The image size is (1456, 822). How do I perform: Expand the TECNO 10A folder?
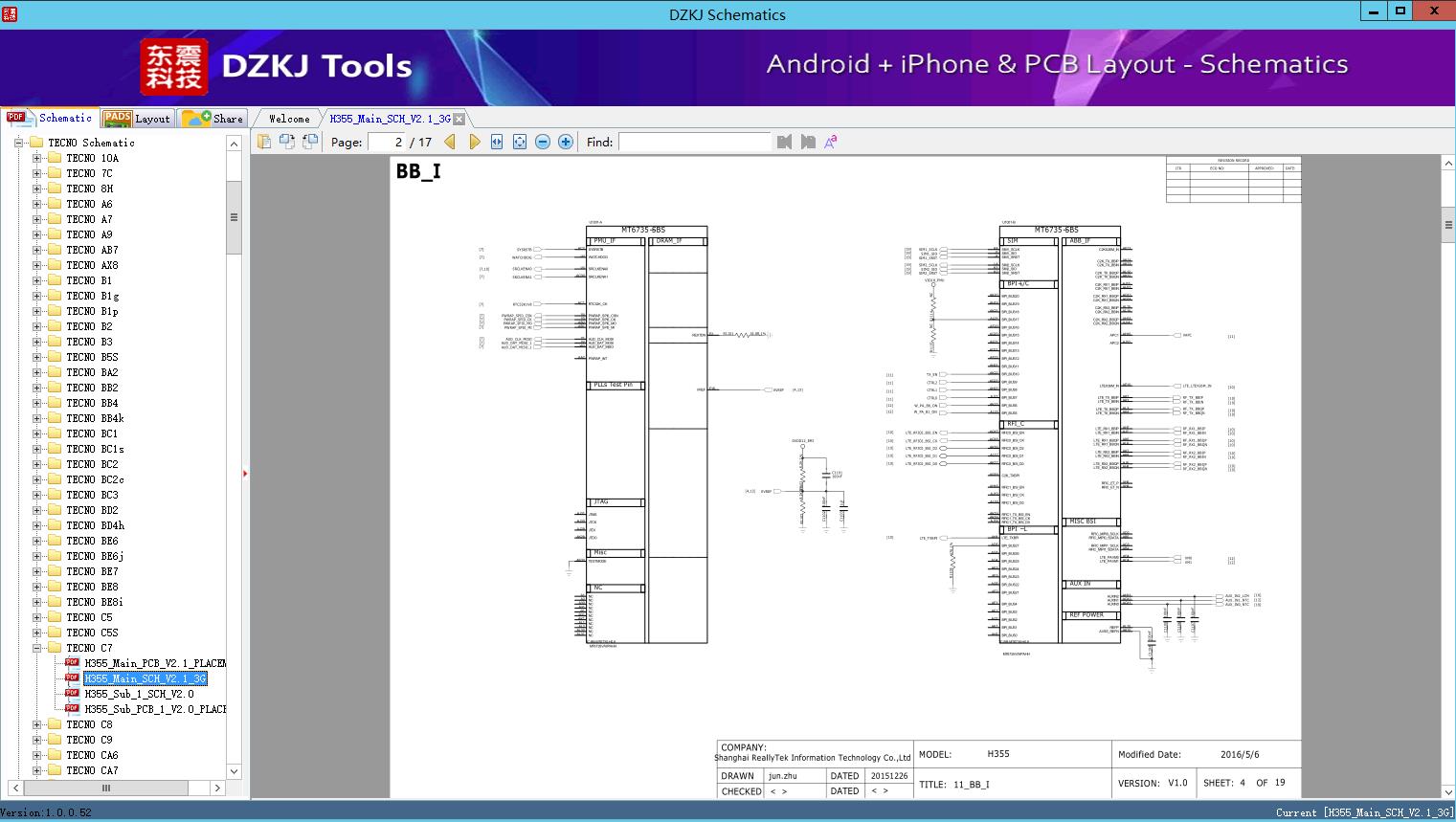(x=36, y=158)
